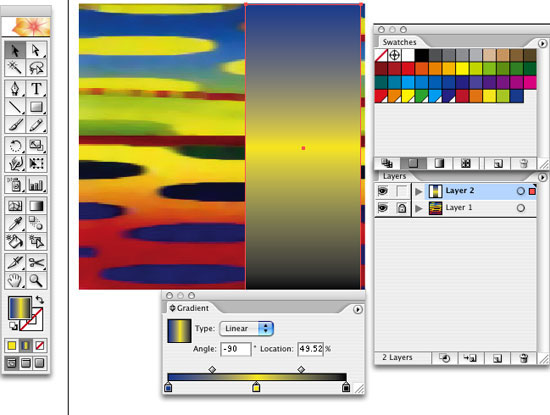Select the Rotate tool

[x=15, y=145]
